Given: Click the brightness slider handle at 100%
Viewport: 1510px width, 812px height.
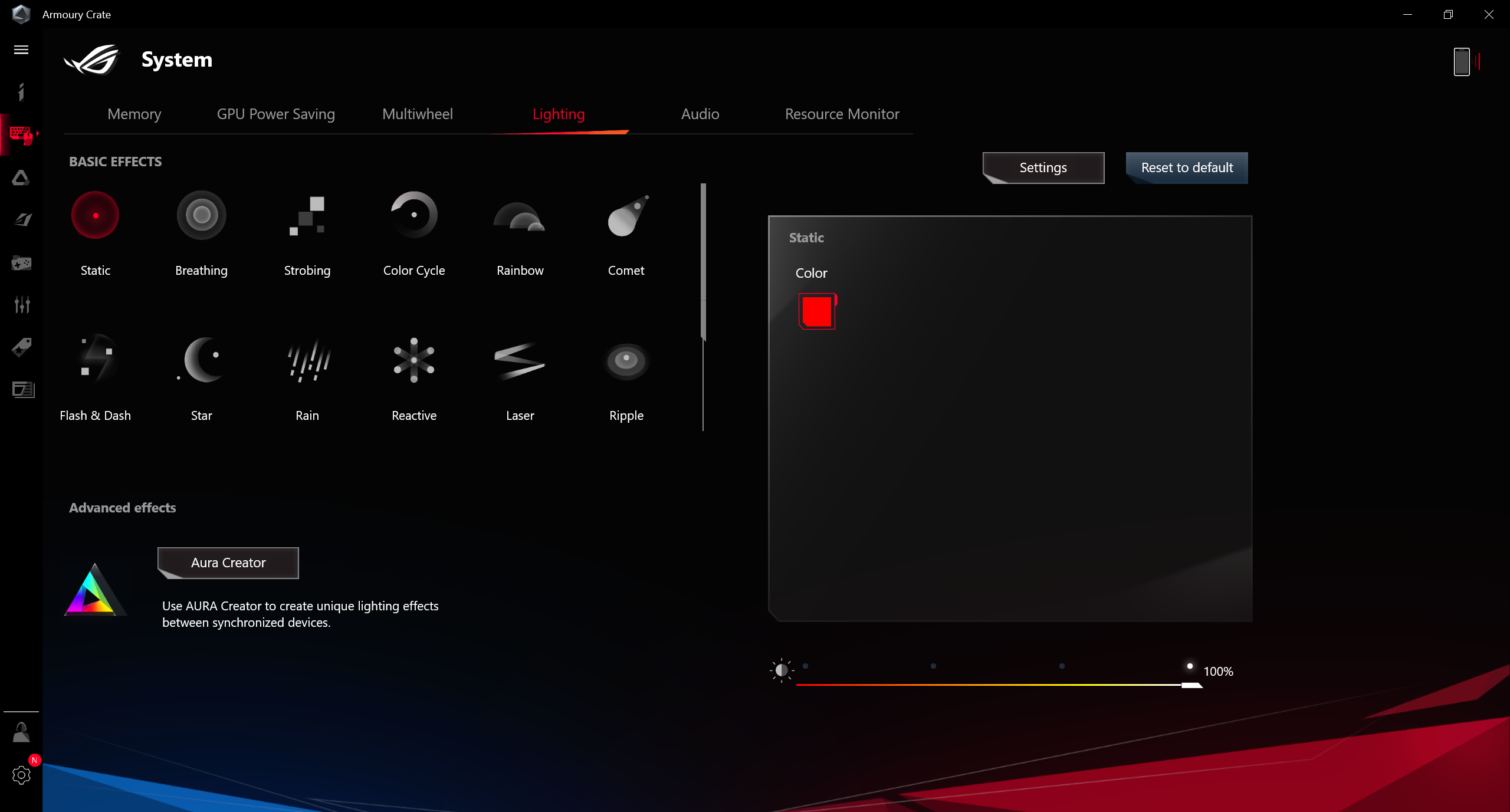Looking at the screenshot, I should click(1192, 685).
